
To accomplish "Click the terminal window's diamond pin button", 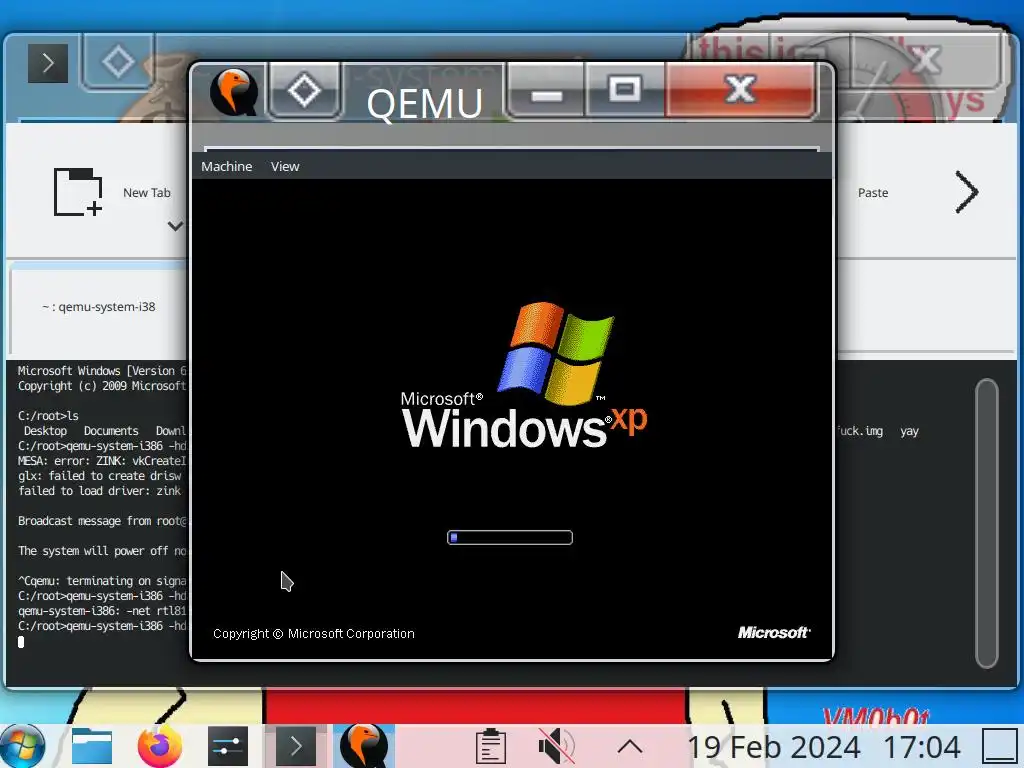I will (x=118, y=62).
